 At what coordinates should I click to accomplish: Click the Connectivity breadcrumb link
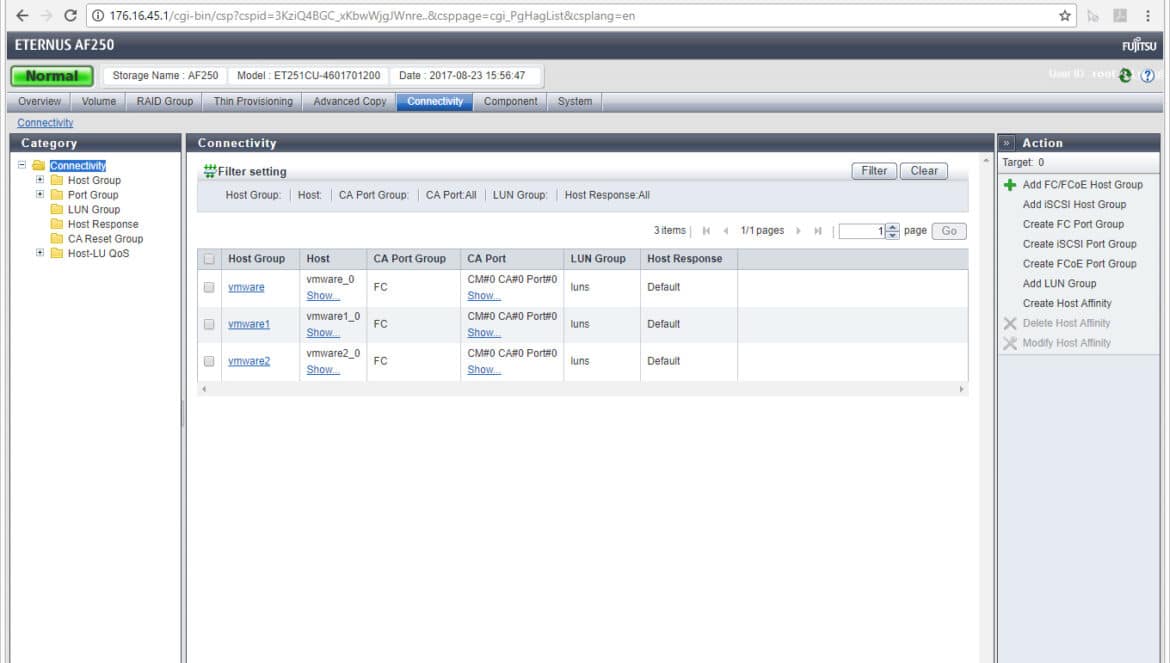tap(46, 123)
